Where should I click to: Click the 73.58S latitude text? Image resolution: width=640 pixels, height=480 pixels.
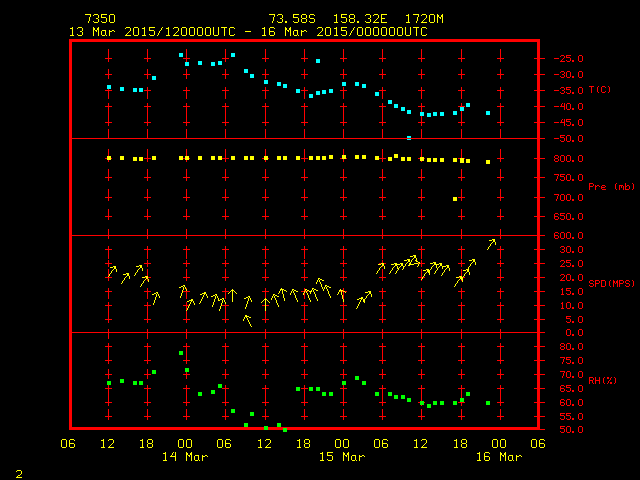[x=289, y=19]
